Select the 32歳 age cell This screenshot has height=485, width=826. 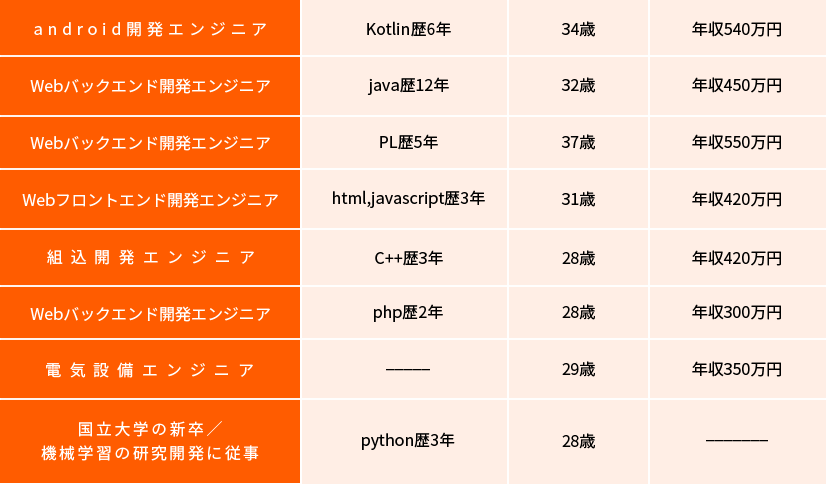(578, 85)
